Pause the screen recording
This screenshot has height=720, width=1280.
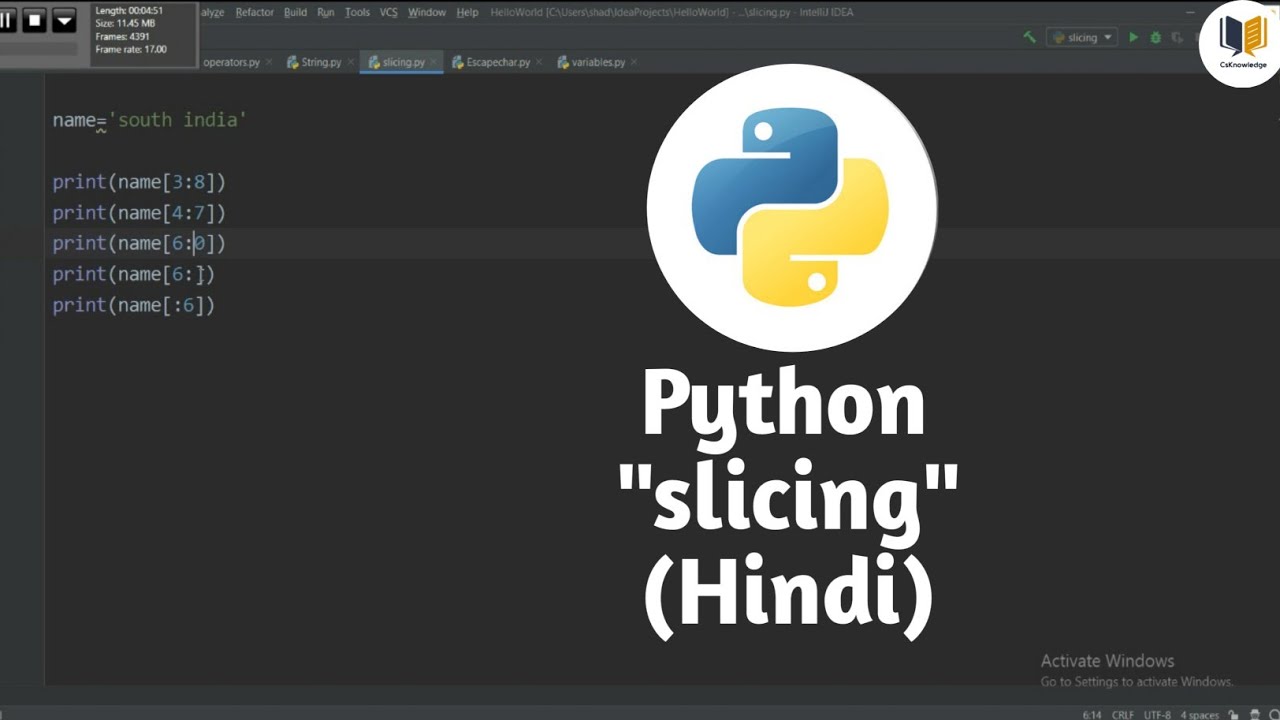(7, 19)
